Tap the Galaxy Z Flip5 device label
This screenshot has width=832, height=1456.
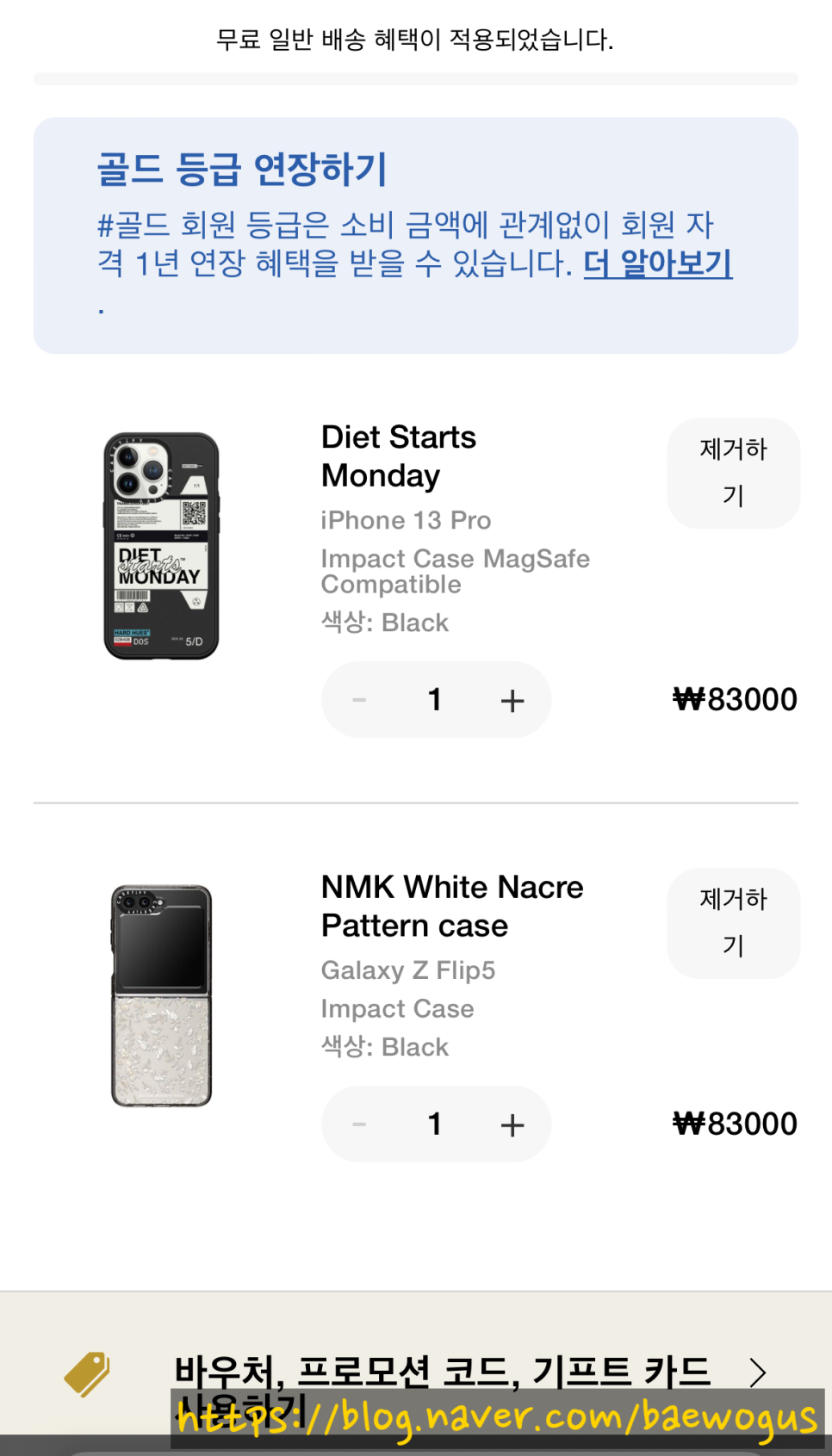click(408, 970)
